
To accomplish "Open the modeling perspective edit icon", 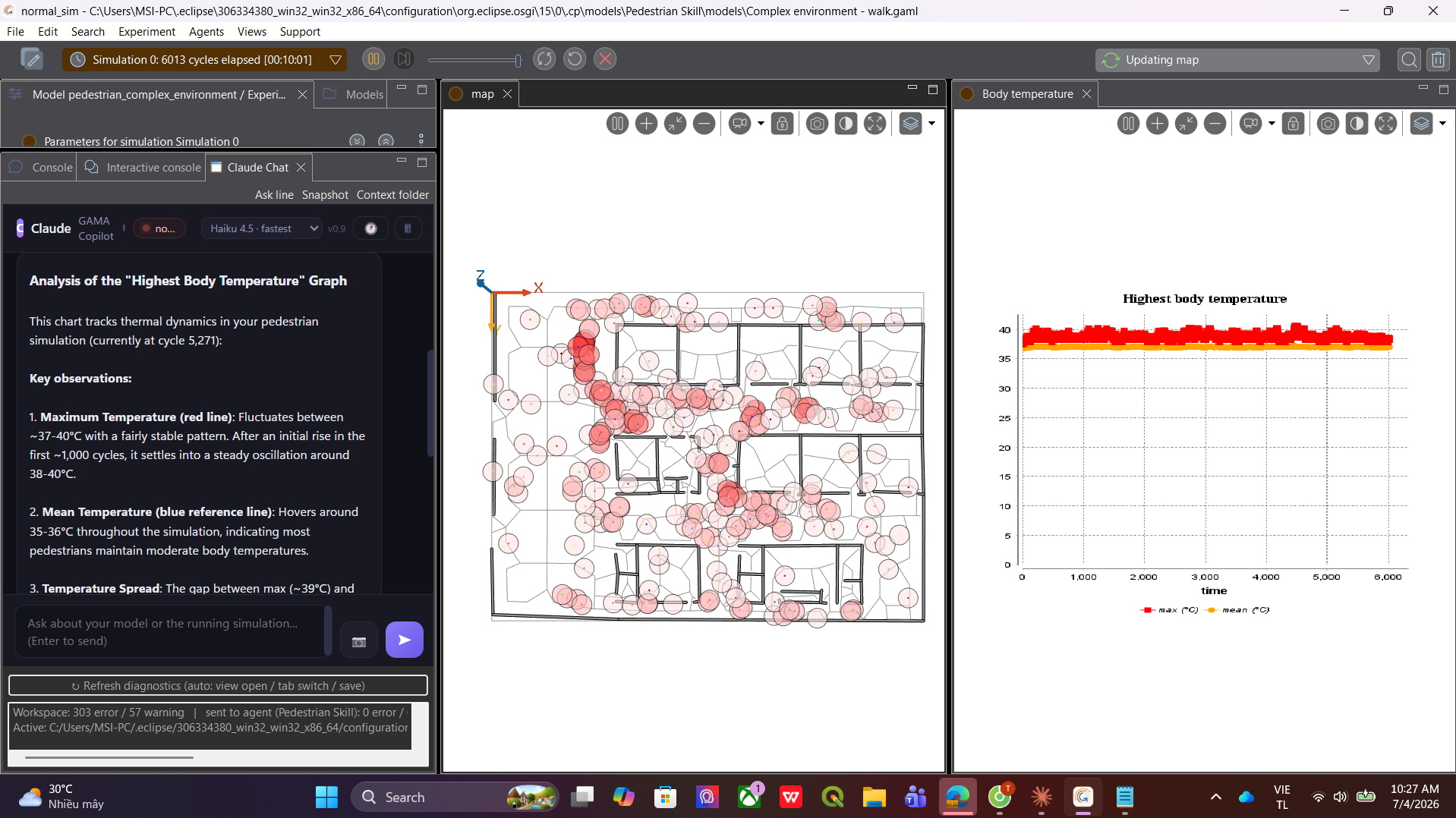I will point(32,59).
